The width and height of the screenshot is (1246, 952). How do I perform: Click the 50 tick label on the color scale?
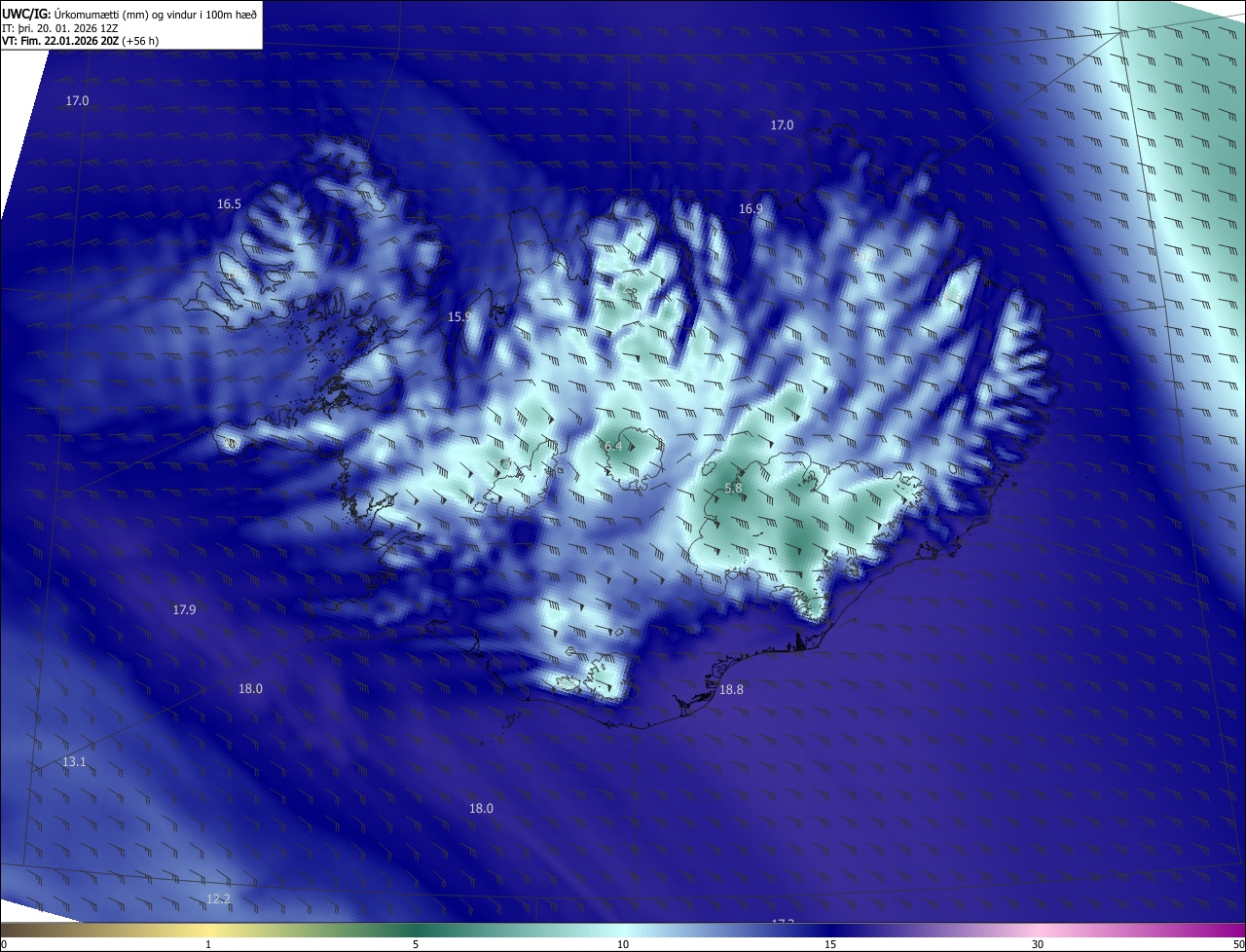point(1238,944)
